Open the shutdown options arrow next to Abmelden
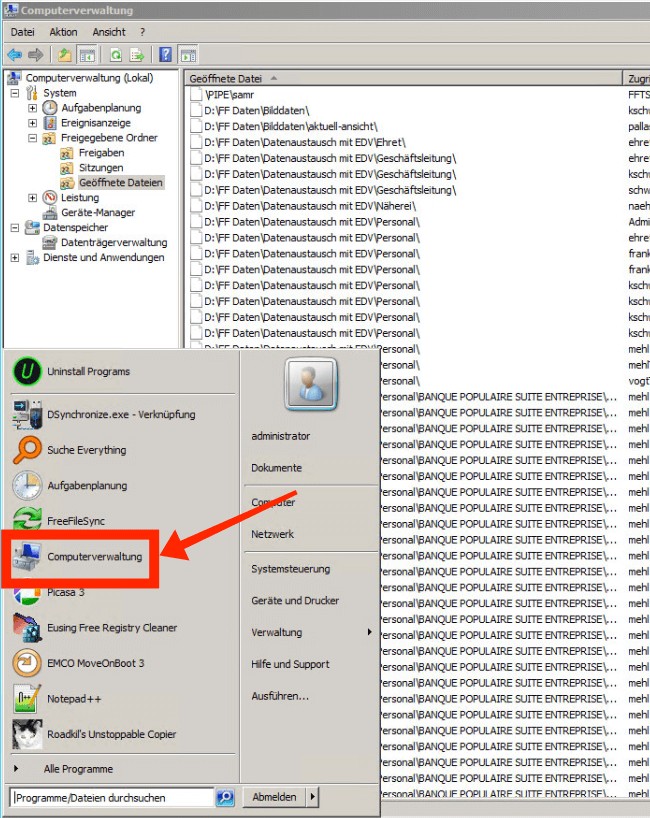650x818 pixels. coord(312,797)
